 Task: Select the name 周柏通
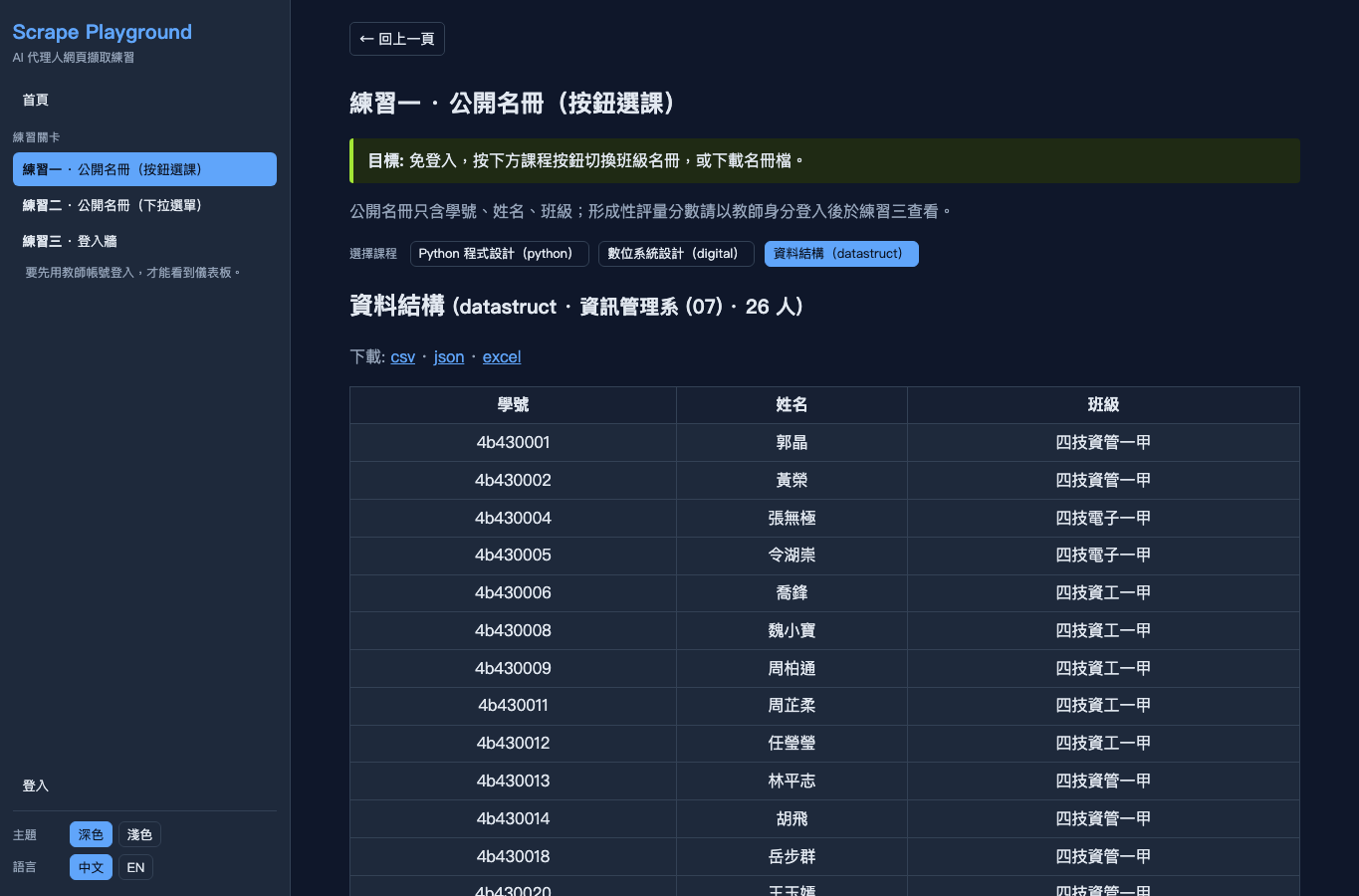(792, 668)
